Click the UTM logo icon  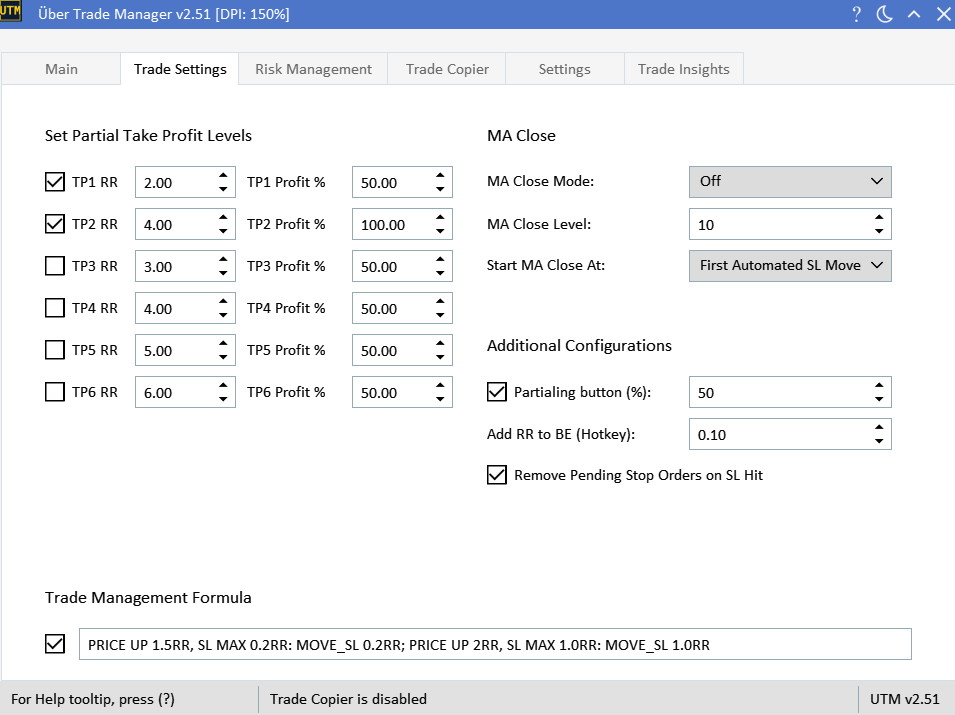tap(10, 11)
